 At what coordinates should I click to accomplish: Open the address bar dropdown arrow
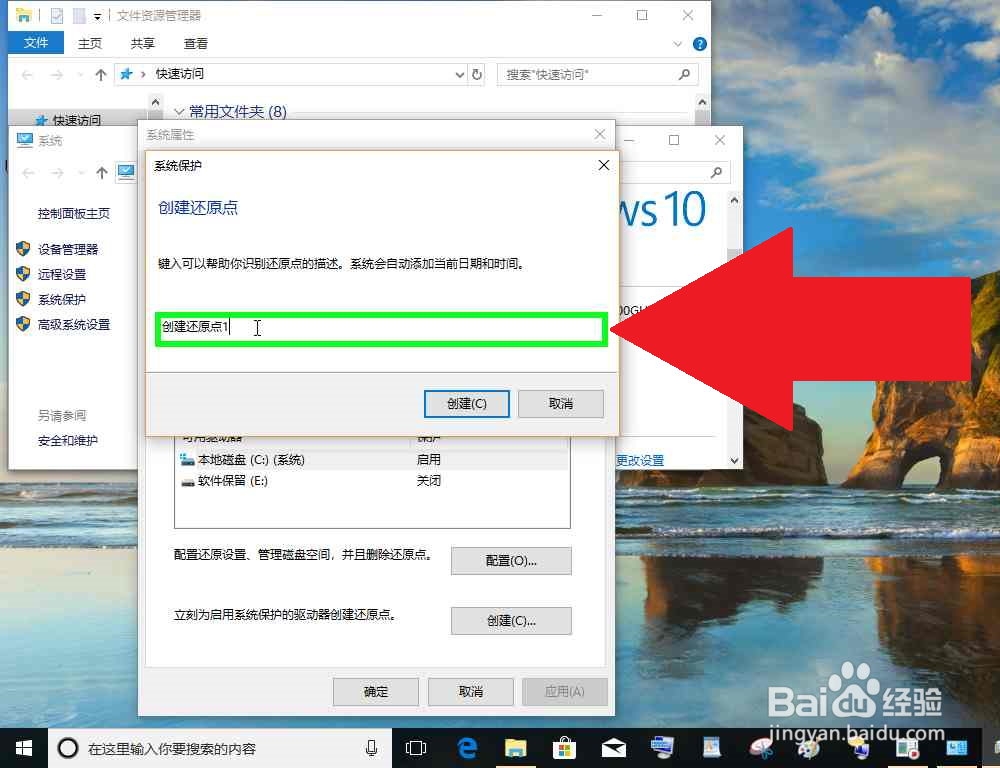click(x=459, y=74)
